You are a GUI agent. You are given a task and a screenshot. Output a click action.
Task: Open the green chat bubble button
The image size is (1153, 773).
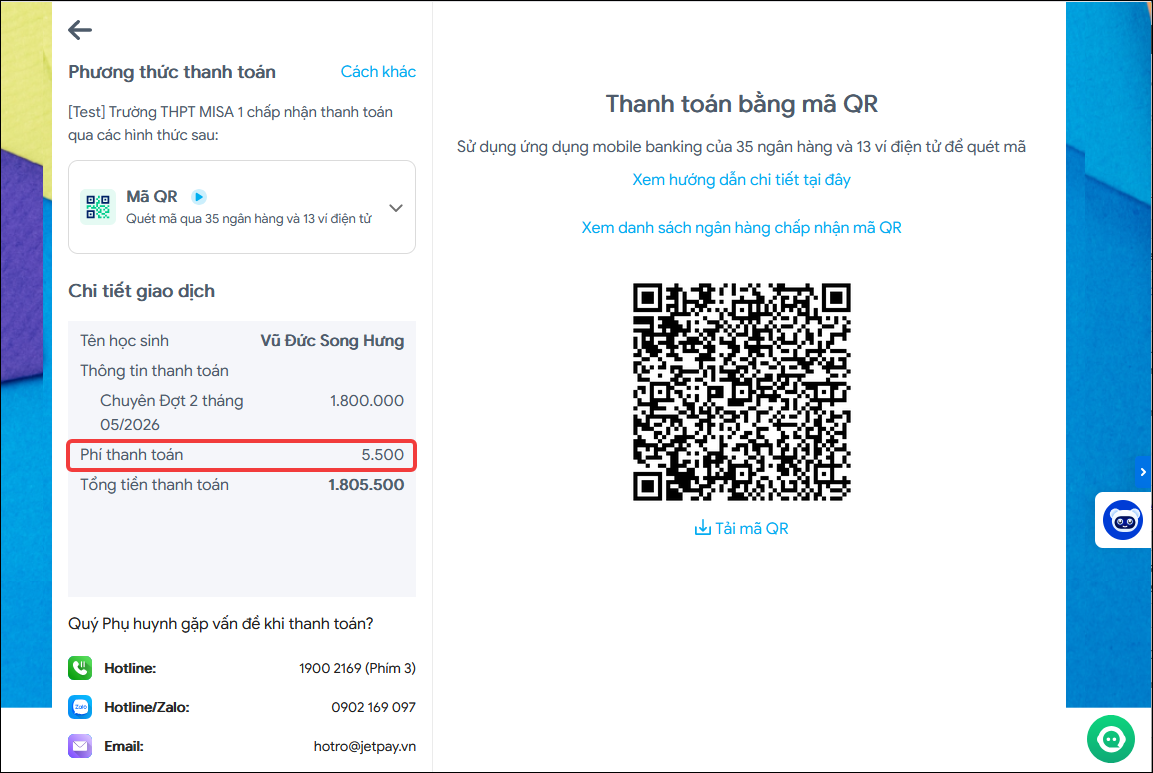[1110, 739]
